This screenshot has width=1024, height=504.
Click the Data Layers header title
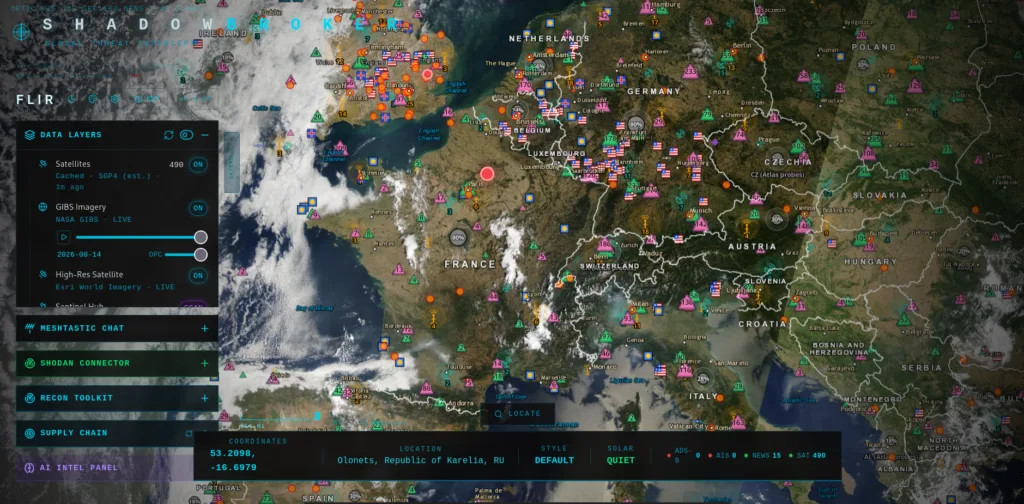coord(71,135)
